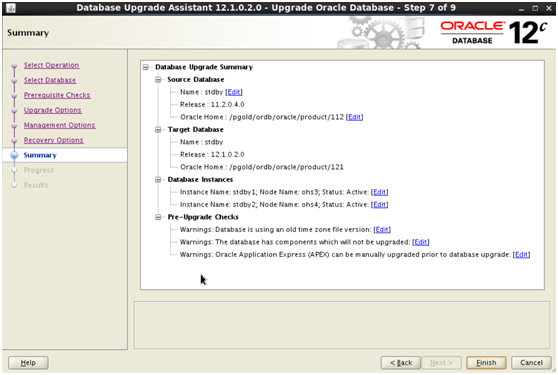558x375 pixels.
Task: Click the Summary step bullet icon
Action: coord(14,155)
